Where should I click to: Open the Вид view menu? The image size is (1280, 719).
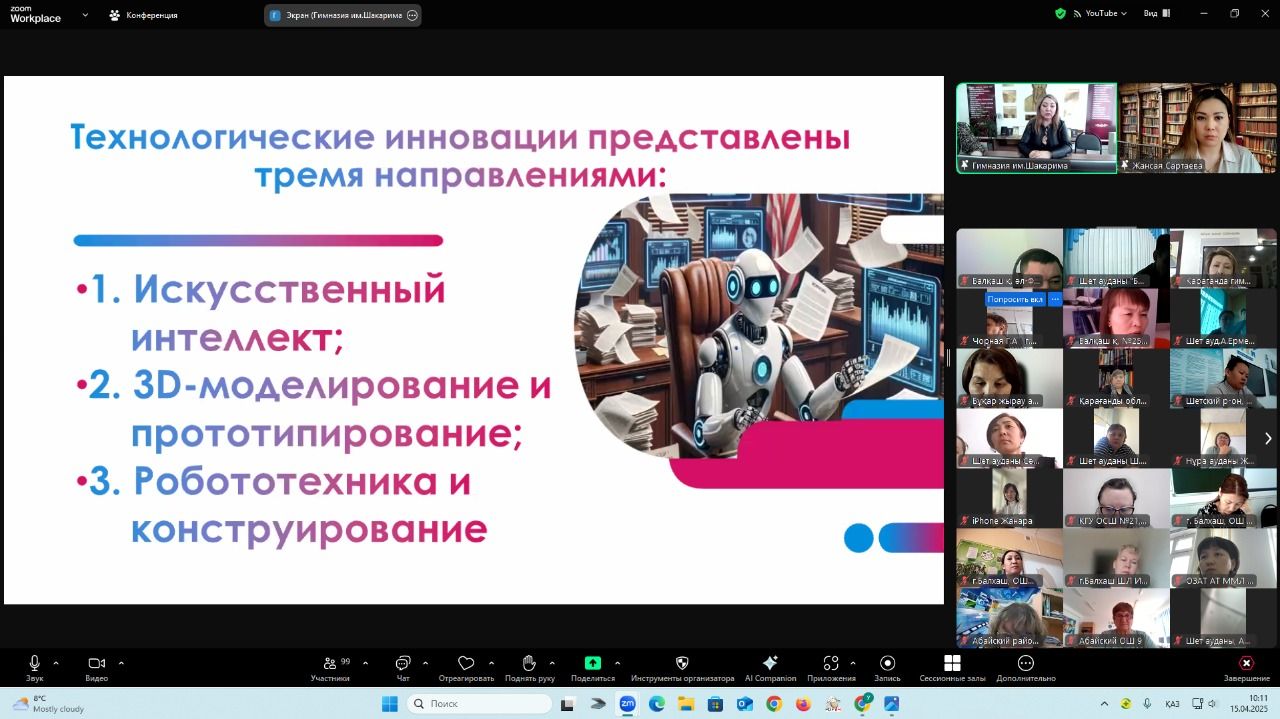tap(1155, 14)
